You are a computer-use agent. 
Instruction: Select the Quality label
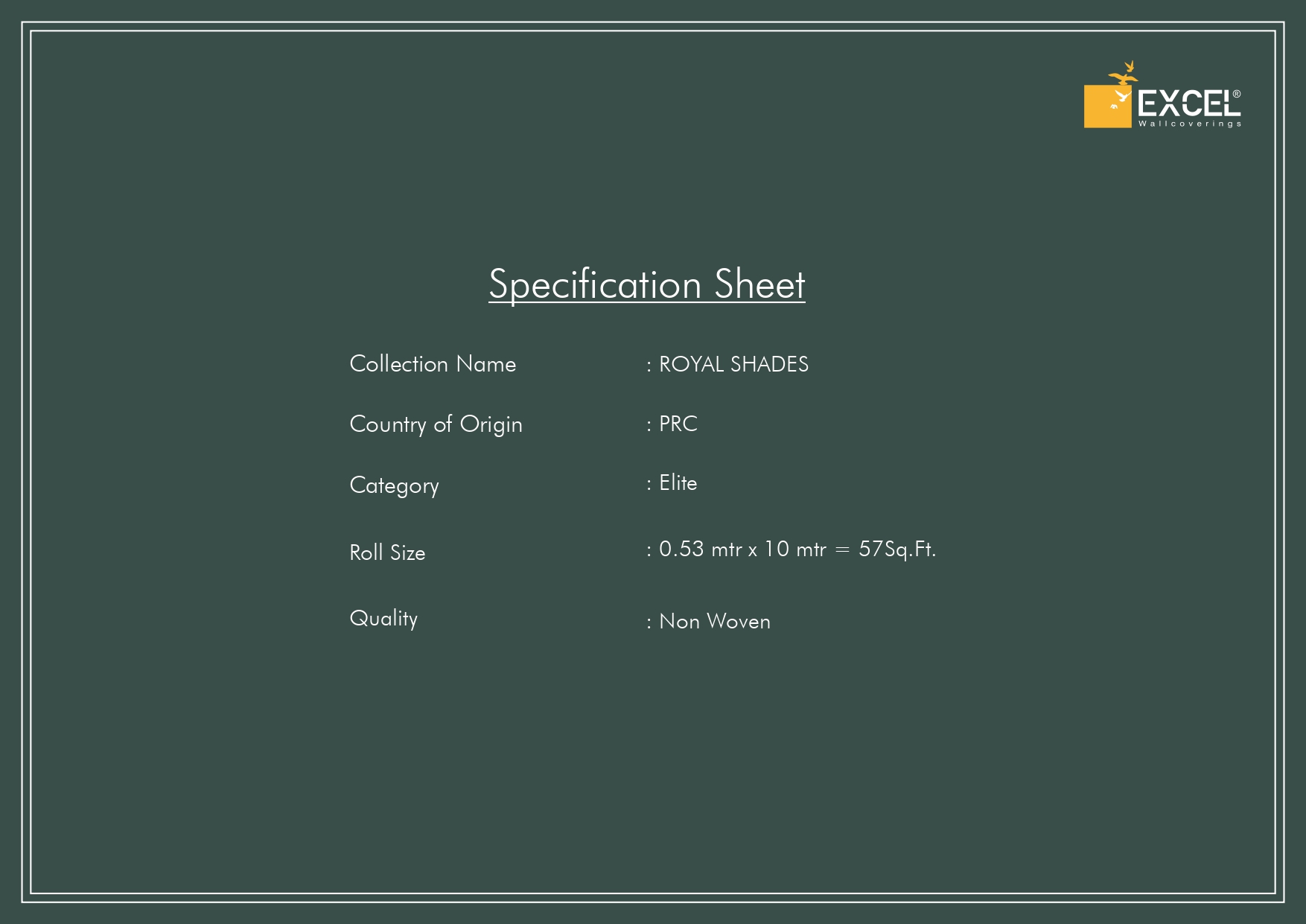coord(383,619)
